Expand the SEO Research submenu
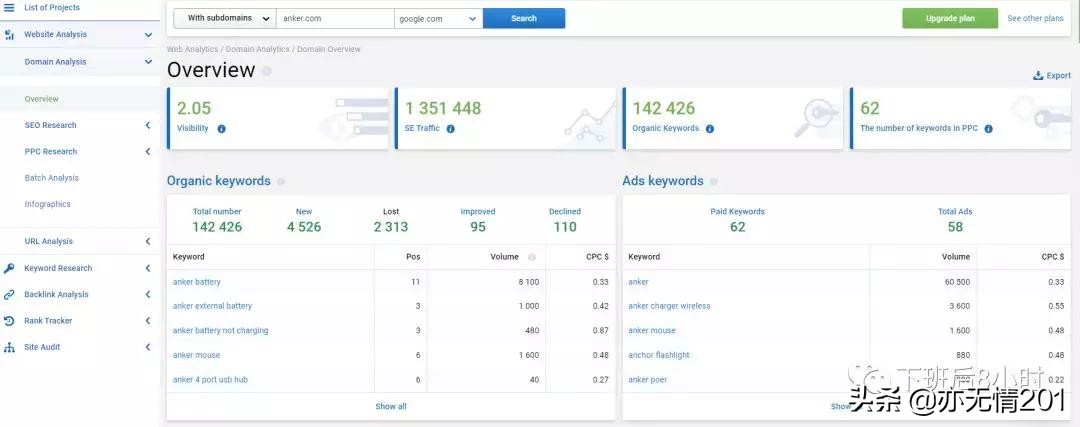 (148, 125)
